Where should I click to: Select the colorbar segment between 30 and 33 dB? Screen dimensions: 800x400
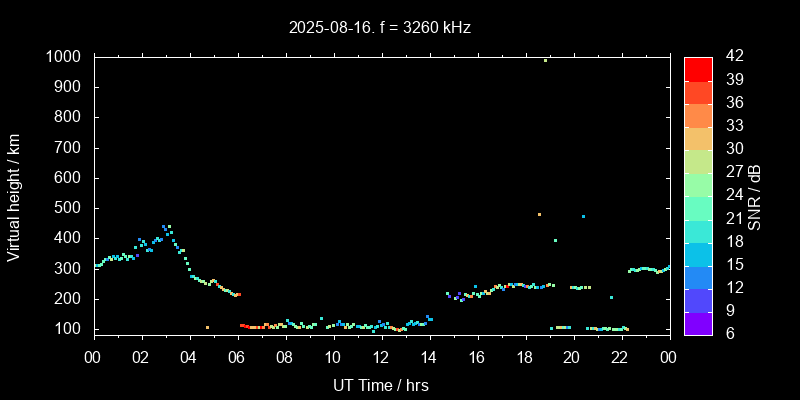698,138
